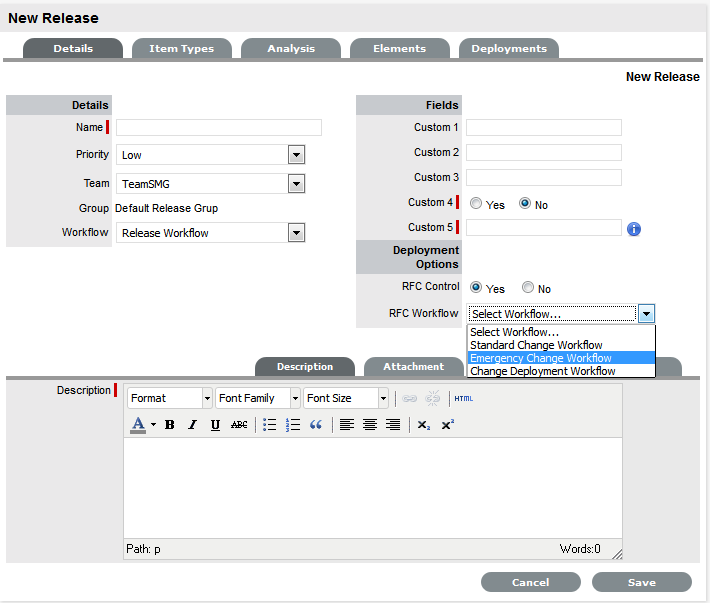The width and height of the screenshot is (710, 603).
Task: Align text right
Action: click(x=393, y=425)
